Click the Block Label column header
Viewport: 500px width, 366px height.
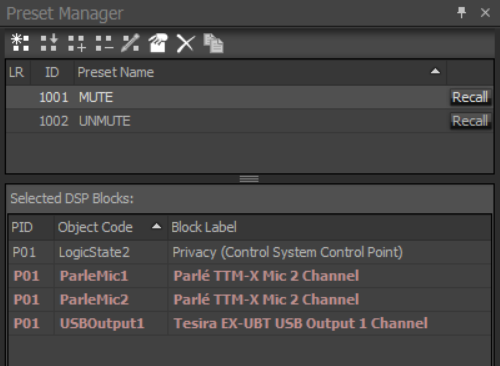(329, 227)
